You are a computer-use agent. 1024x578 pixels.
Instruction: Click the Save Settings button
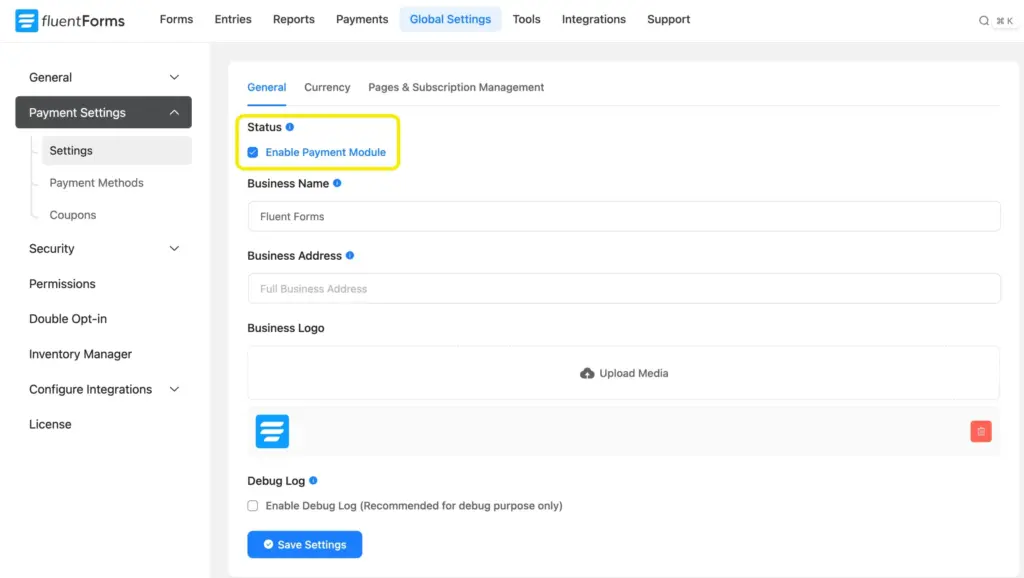coord(304,544)
